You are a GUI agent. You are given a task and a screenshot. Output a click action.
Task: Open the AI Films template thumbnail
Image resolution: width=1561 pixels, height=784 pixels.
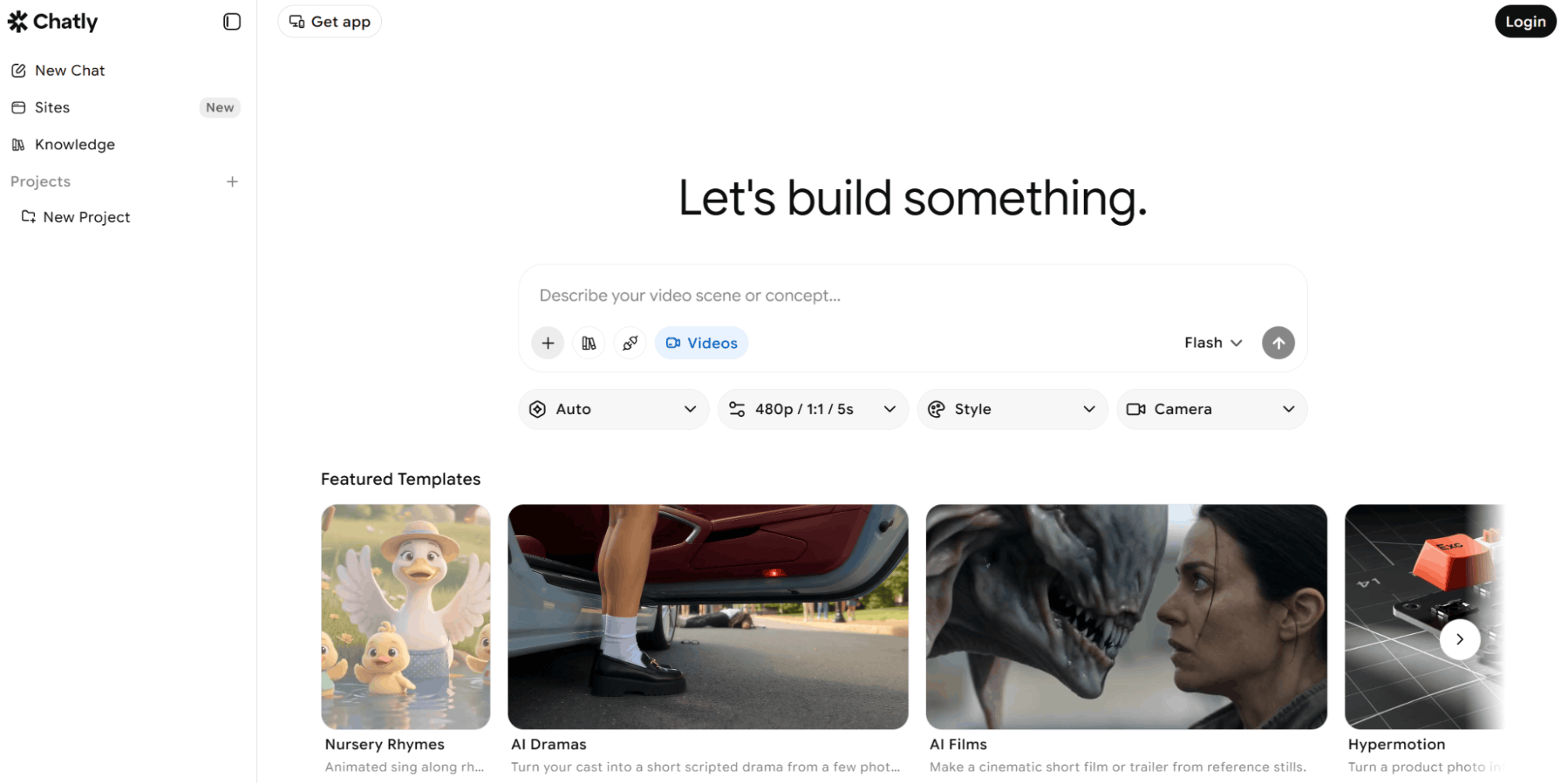click(x=1126, y=617)
